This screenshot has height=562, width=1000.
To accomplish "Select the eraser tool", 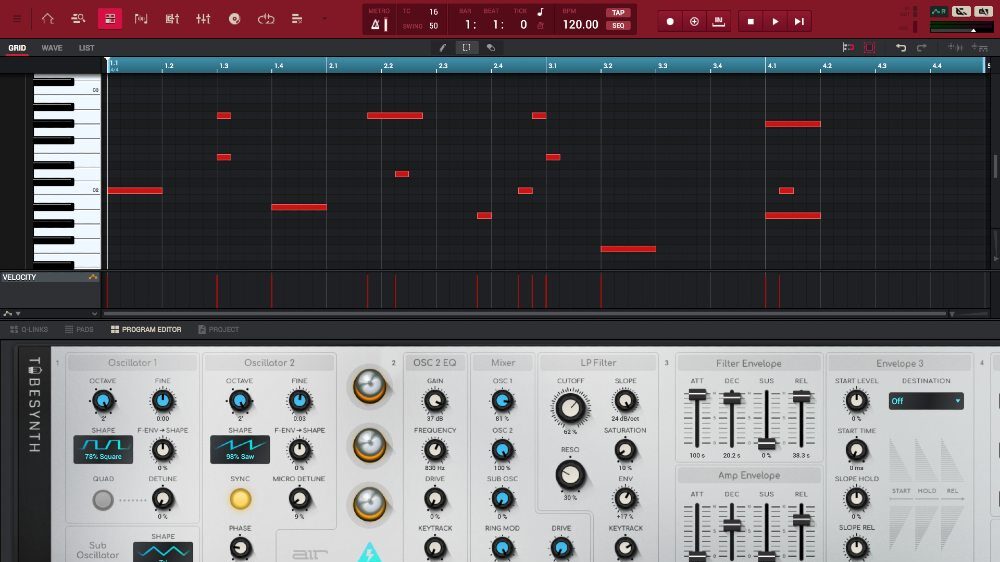I will coord(490,47).
